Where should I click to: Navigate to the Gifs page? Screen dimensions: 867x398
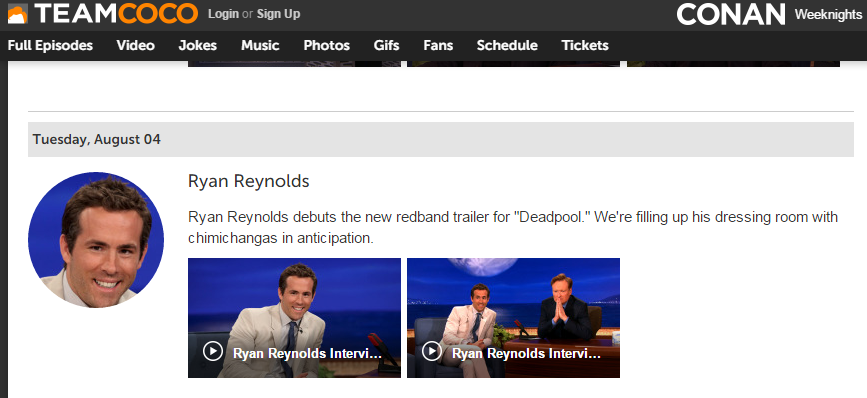click(386, 45)
